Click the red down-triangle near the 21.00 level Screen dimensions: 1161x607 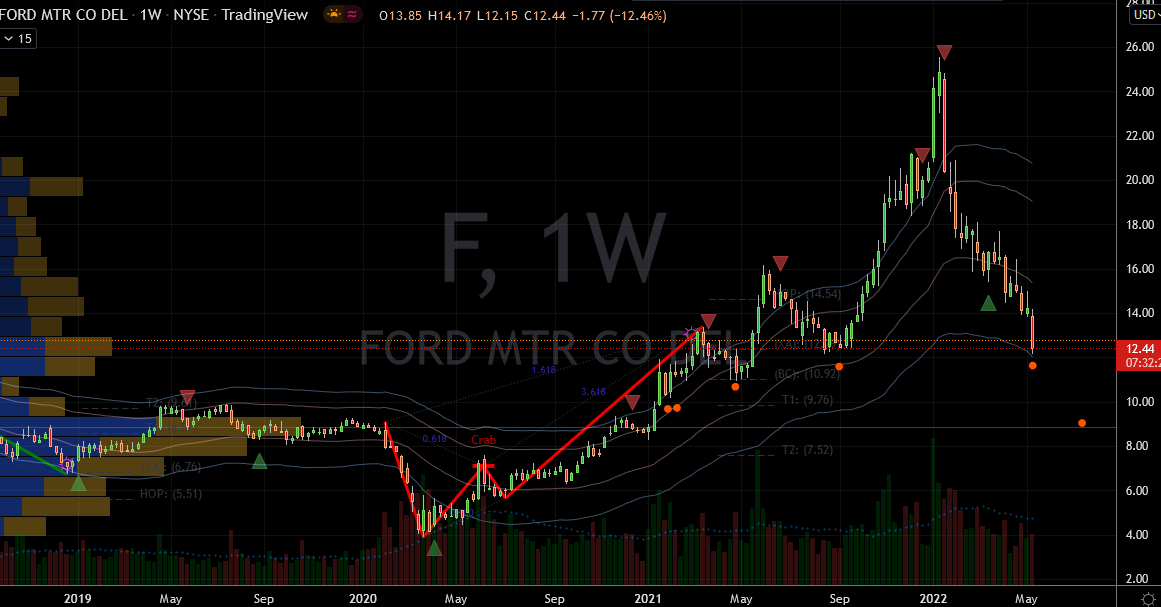click(922, 155)
